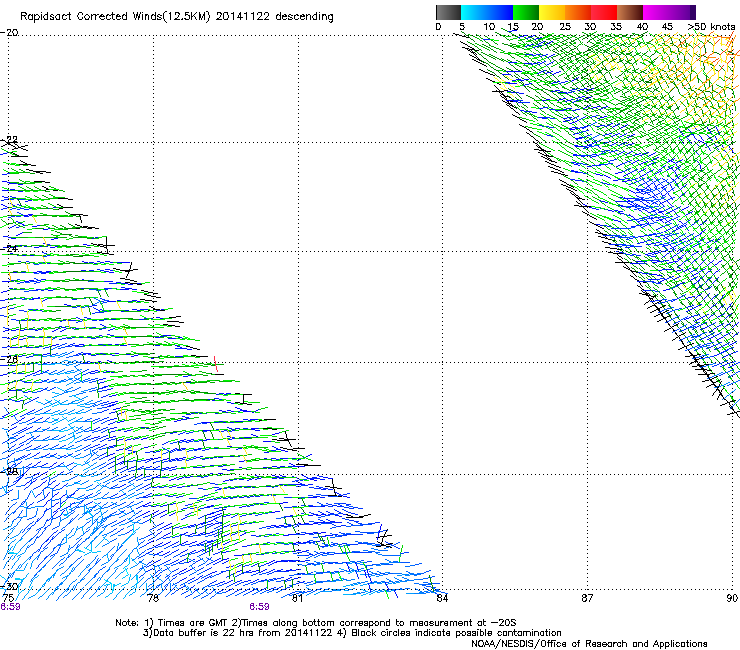740x650 pixels.
Task: Click the 'Black circles indicate possible contamination' note
Action: (x=456, y=633)
